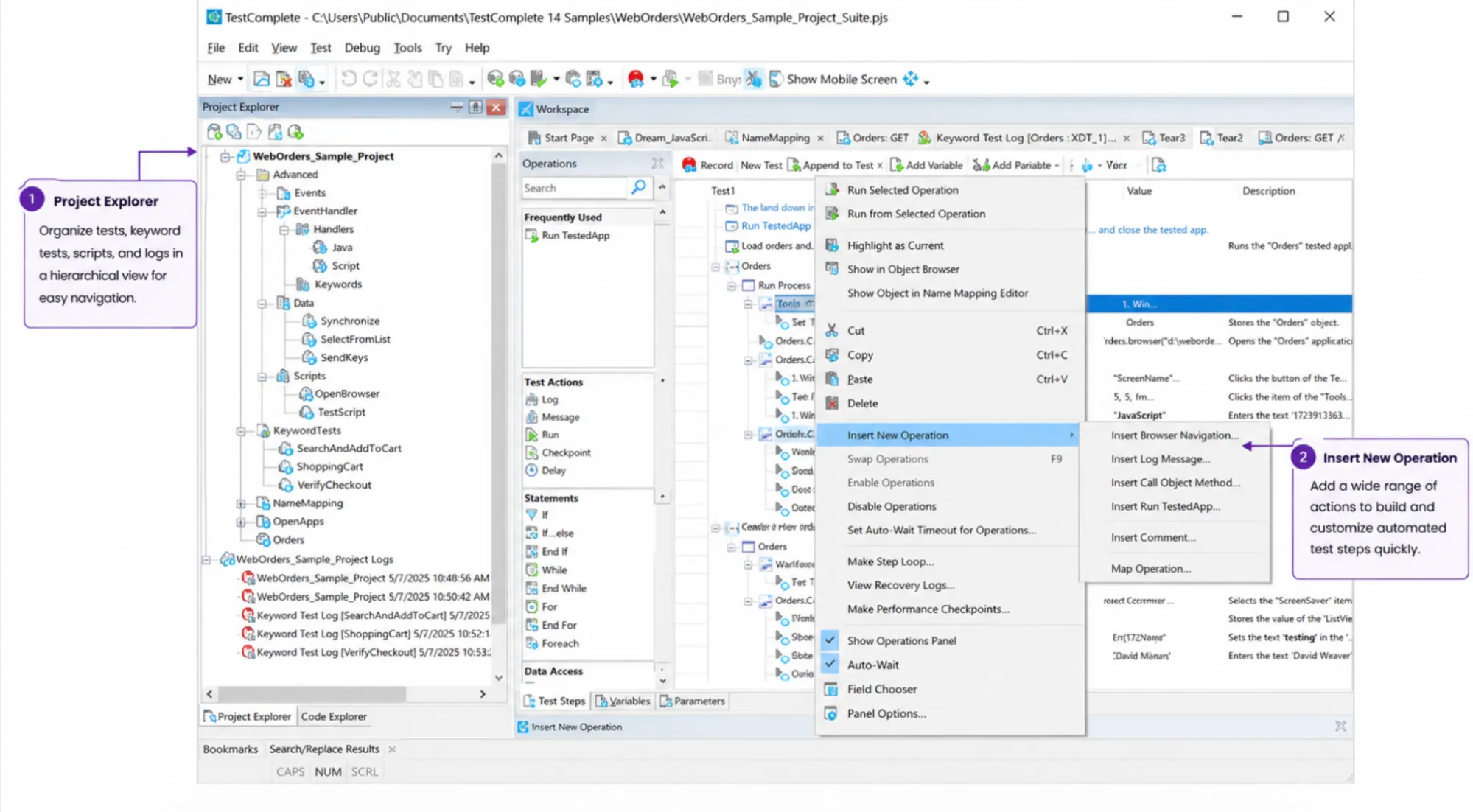Expand the OpenApps tree node
Screen dimensions: 1473x812
coord(241,522)
